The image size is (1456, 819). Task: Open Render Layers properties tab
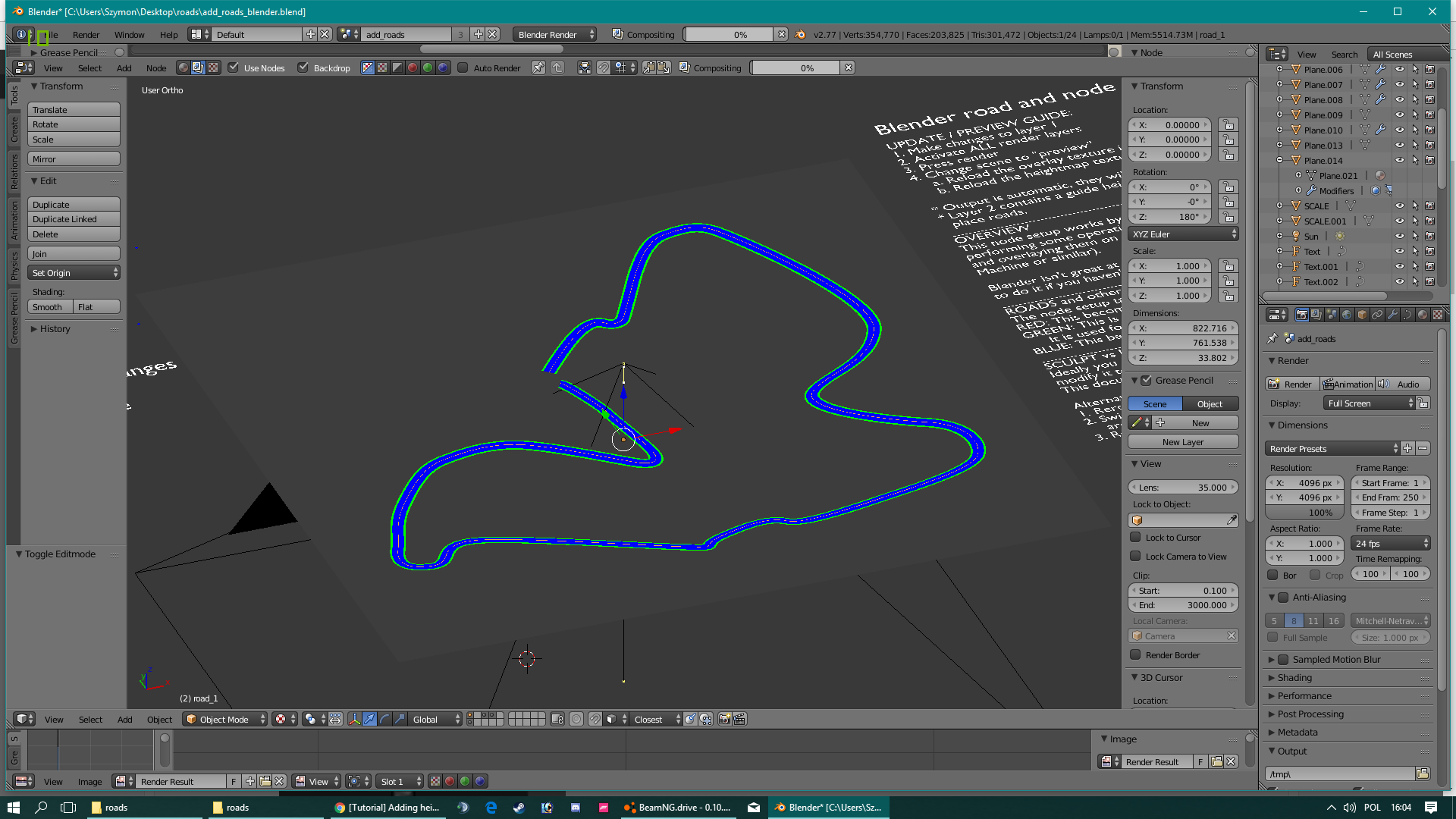click(1316, 315)
